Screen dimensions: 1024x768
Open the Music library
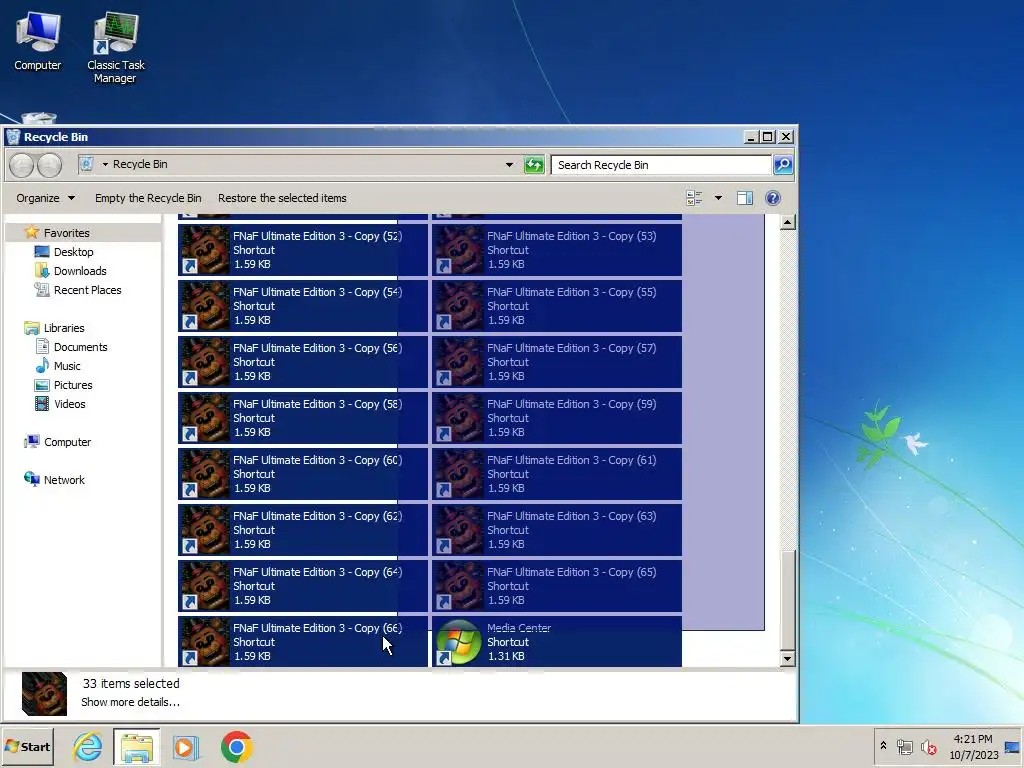click(58, 366)
